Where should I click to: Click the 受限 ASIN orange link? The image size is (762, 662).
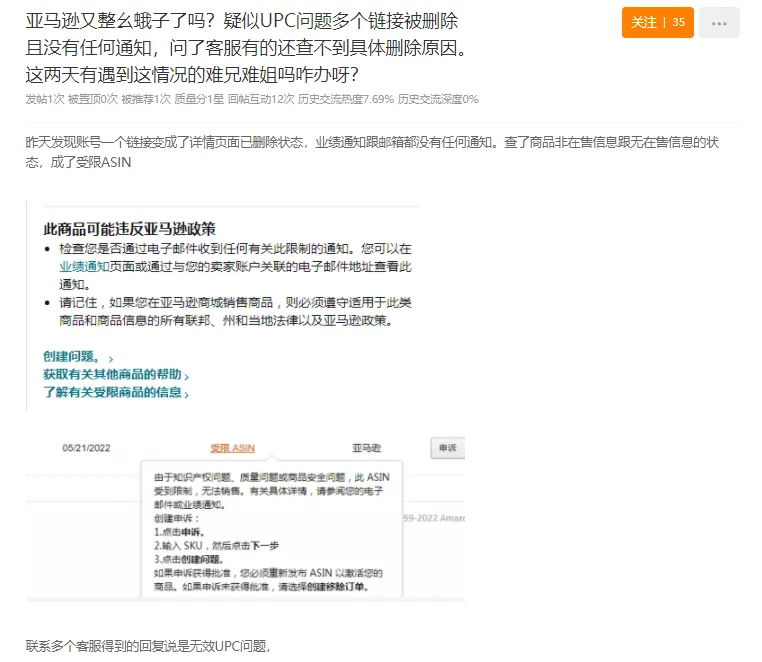pyautogui.click(x=232, y=448)
